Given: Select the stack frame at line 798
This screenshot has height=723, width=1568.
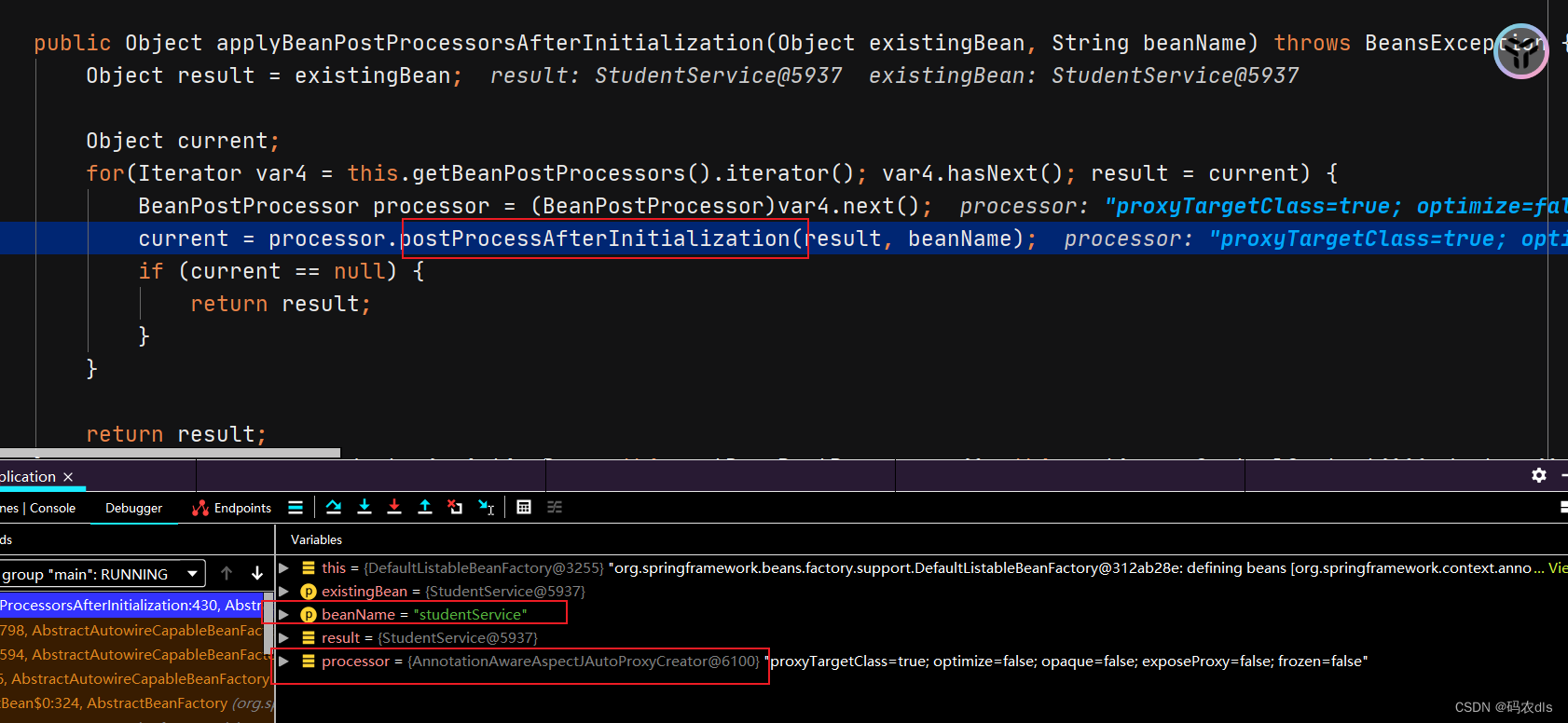Looking at the screenshot, I should (x=131, y=631).
